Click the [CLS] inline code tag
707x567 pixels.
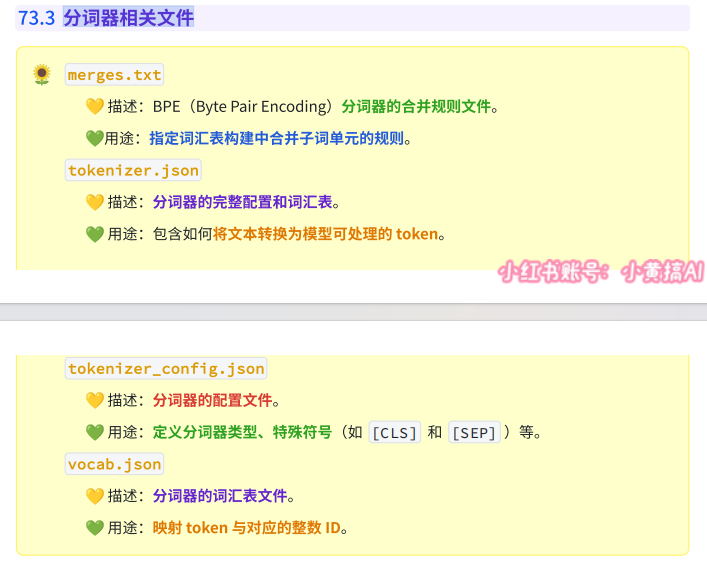395,433
